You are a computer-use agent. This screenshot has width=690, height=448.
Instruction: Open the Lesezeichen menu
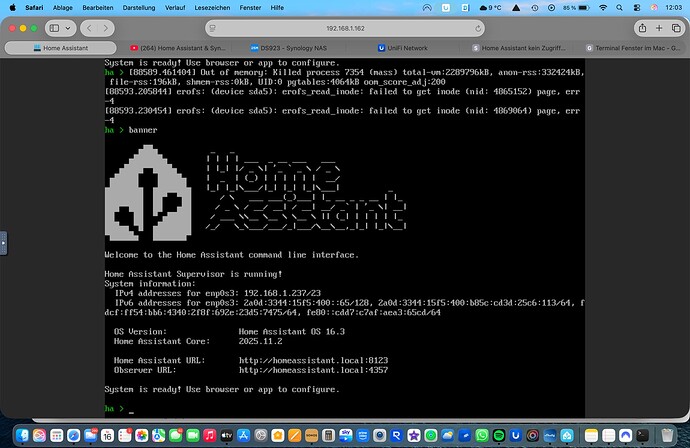tap(211, 6)
